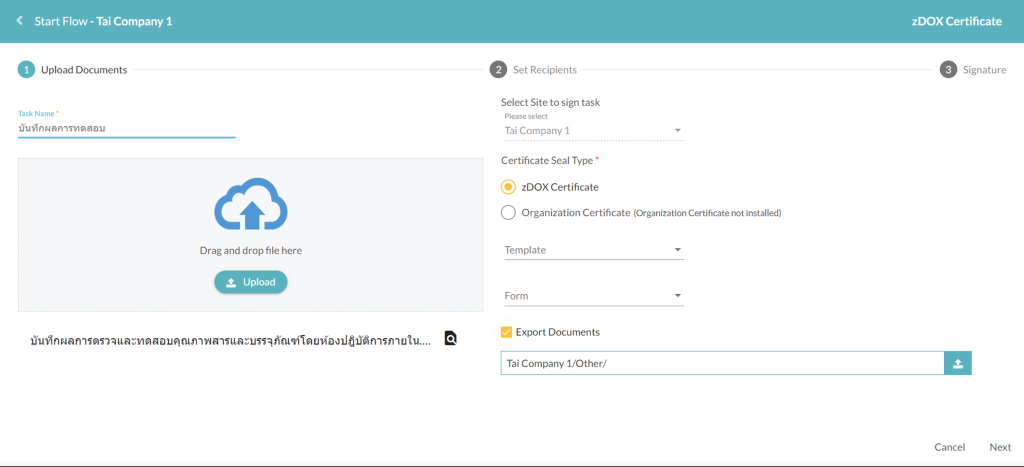Go to the Set Recipients step
This screenshot has width=1024, height=467.
[544, 70]
